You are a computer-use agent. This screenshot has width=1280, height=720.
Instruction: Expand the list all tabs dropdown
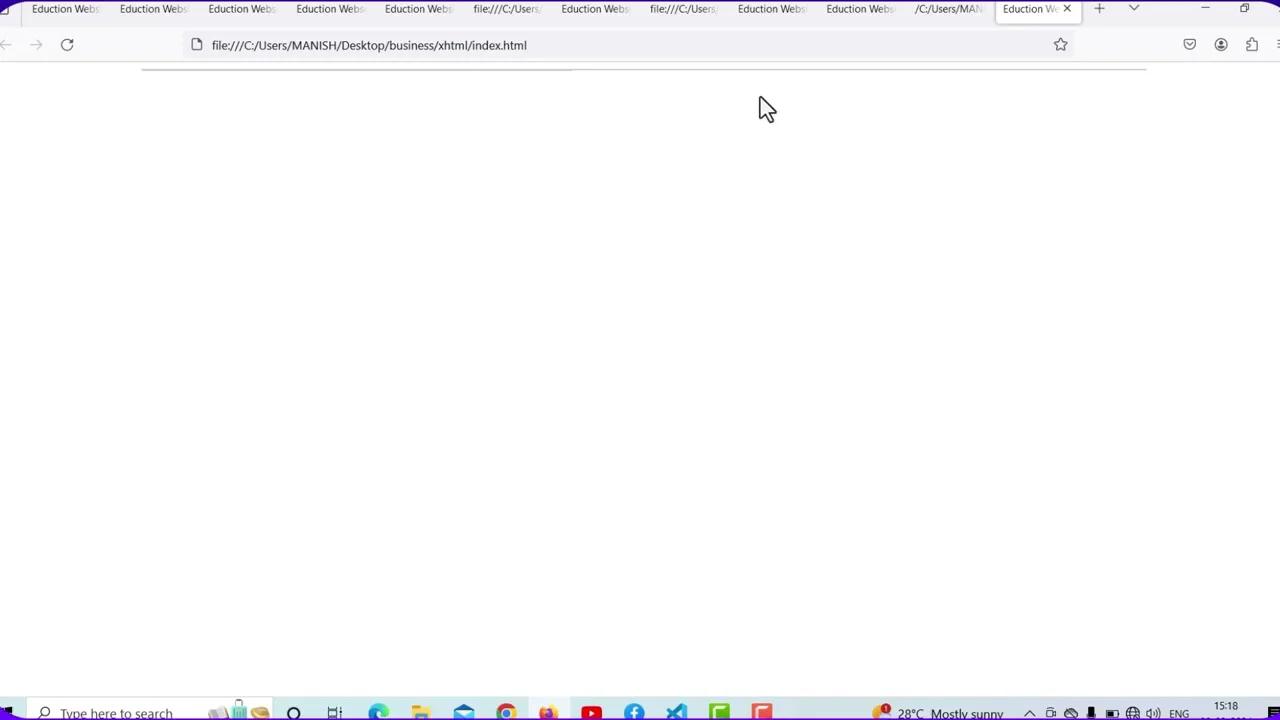coord(1133,9)
